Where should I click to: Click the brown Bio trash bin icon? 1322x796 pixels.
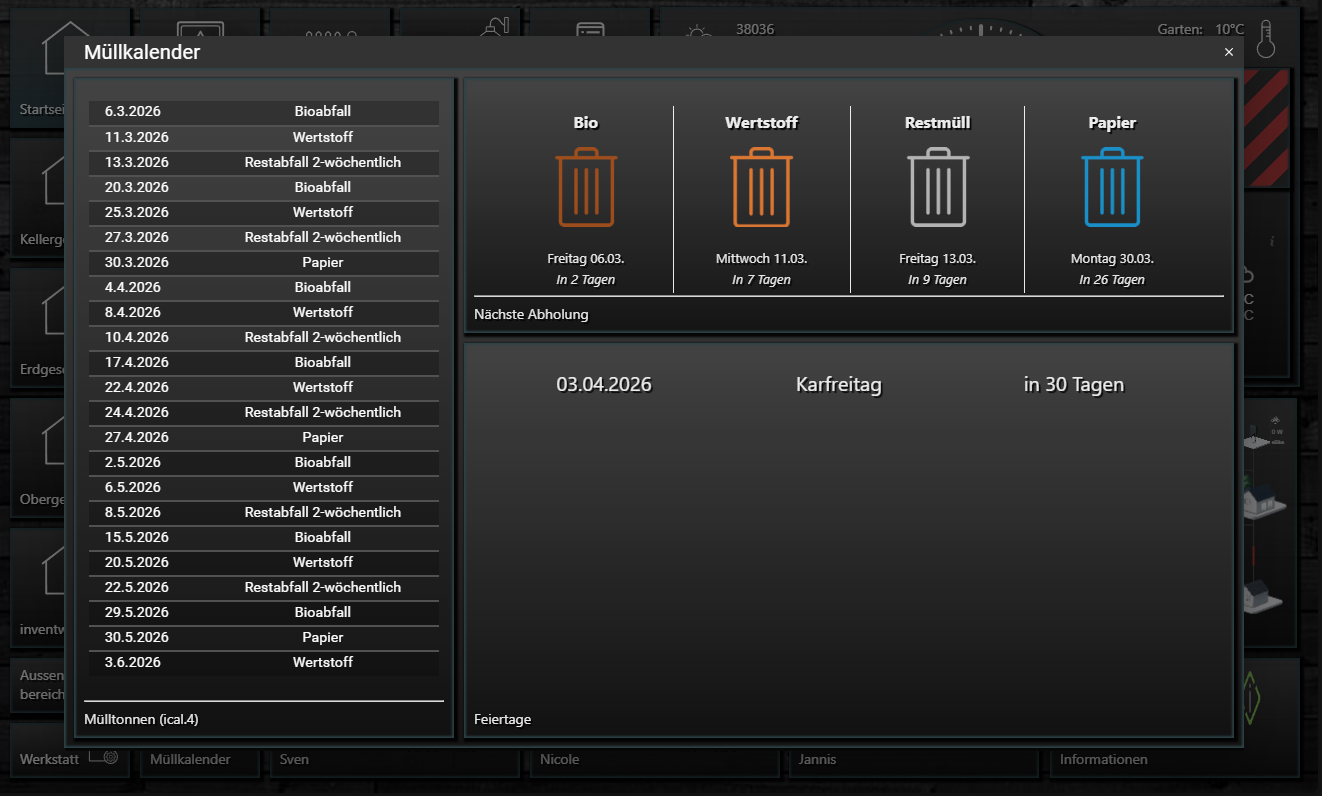(x=586, y=187)
